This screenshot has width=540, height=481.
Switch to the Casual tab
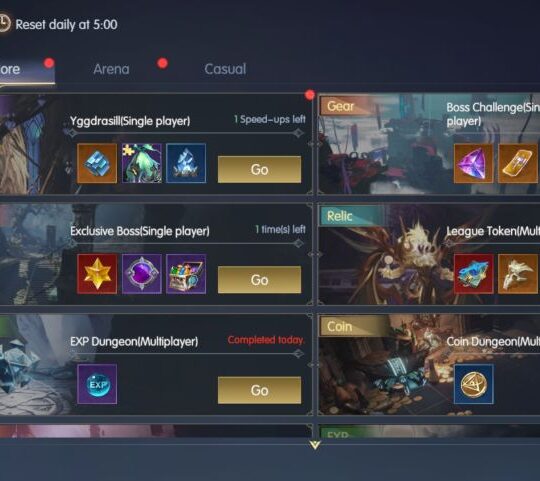[x=225, y=69]
